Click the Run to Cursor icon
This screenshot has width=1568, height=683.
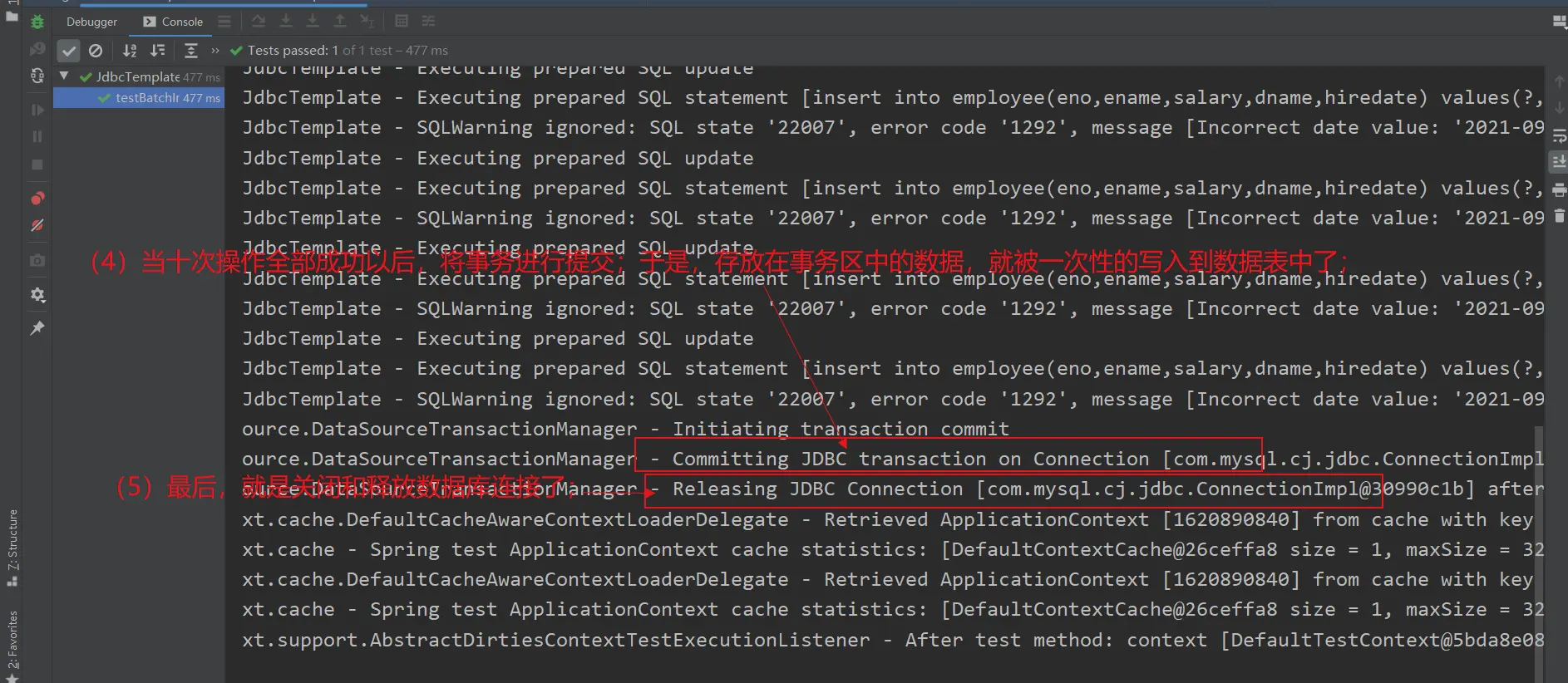367,21
